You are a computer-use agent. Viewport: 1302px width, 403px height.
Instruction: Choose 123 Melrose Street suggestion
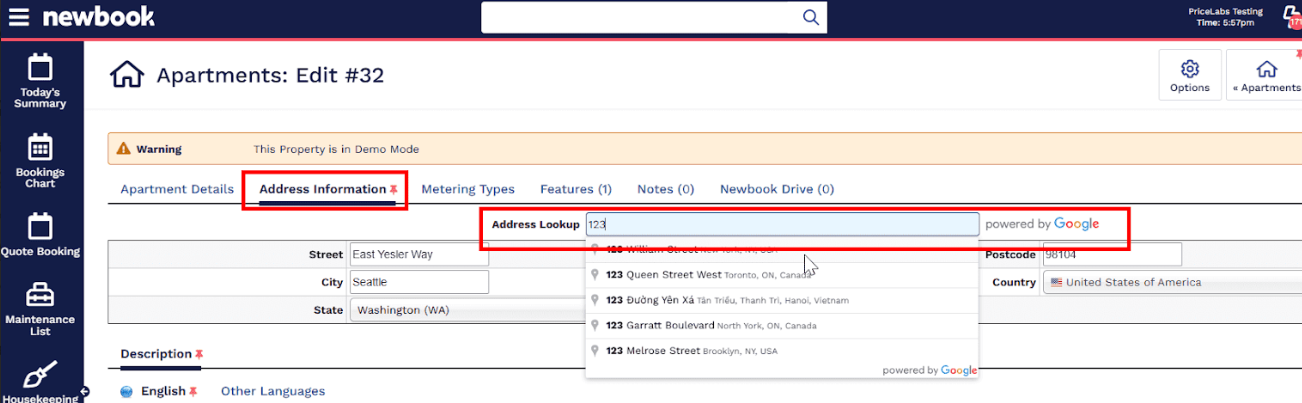(782, 351)
